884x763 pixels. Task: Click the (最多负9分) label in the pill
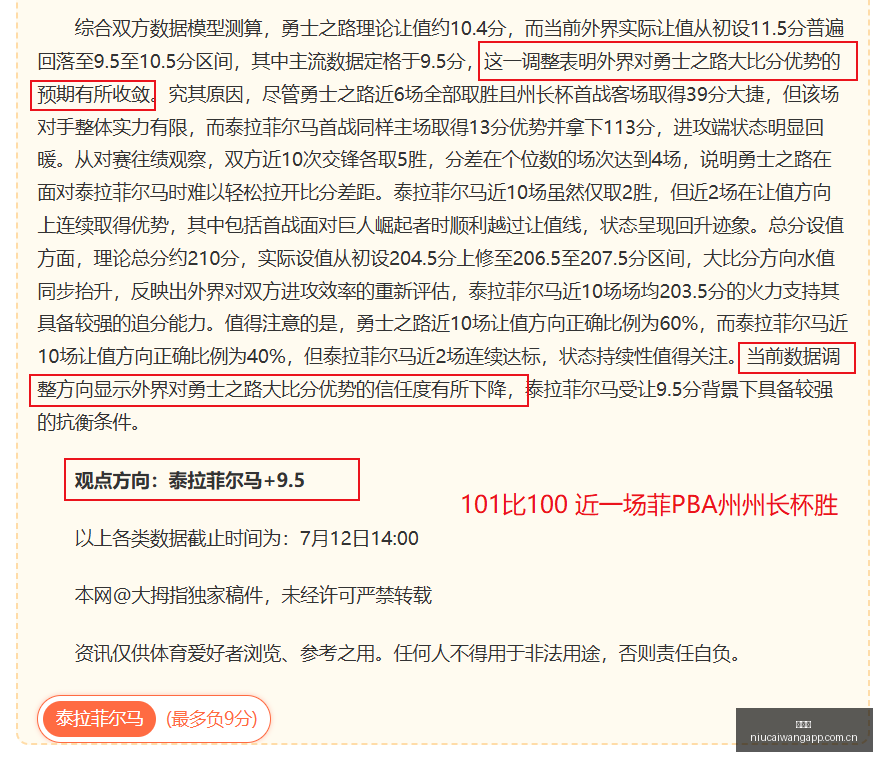coord(211,718)
